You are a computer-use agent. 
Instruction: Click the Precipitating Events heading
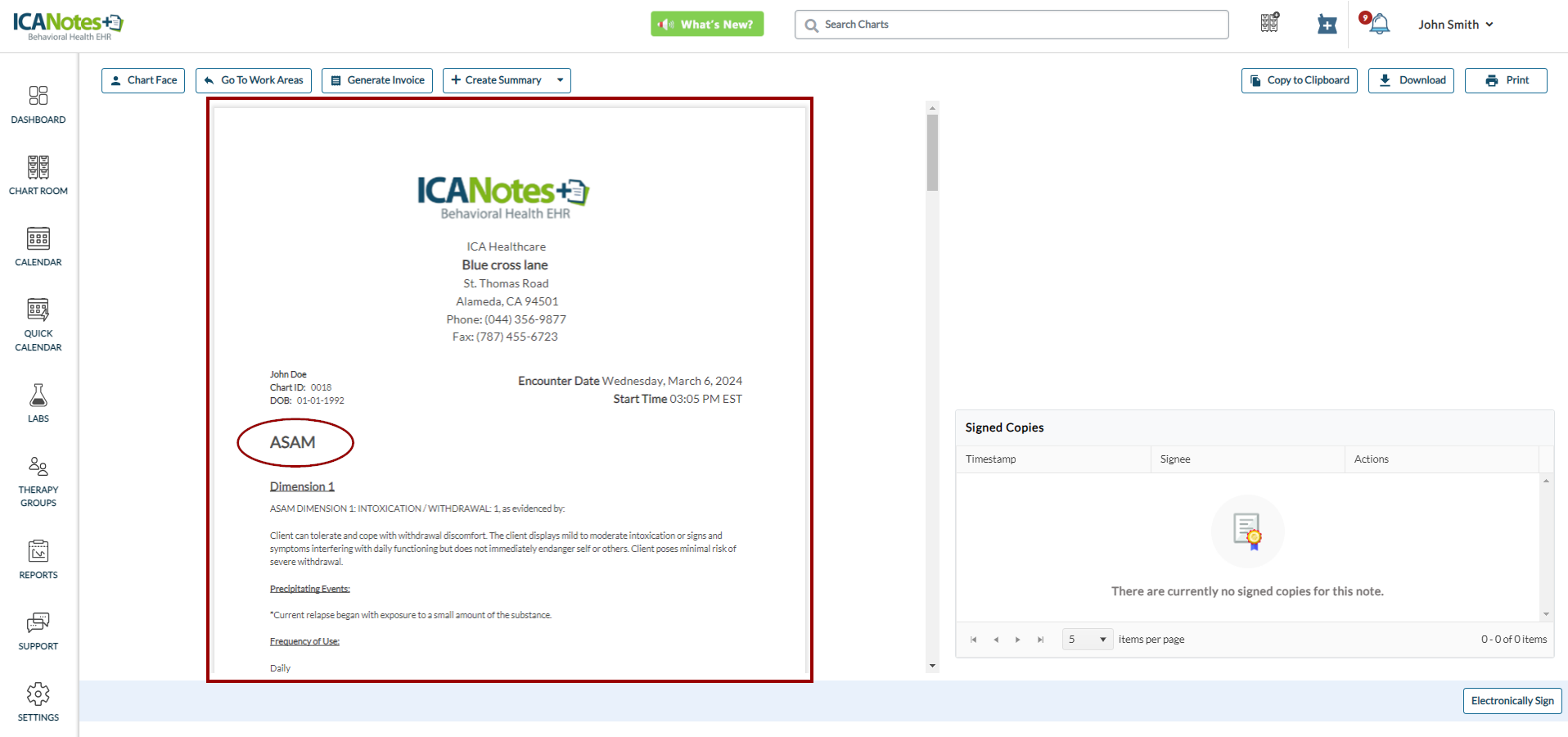tap(310, 589)
